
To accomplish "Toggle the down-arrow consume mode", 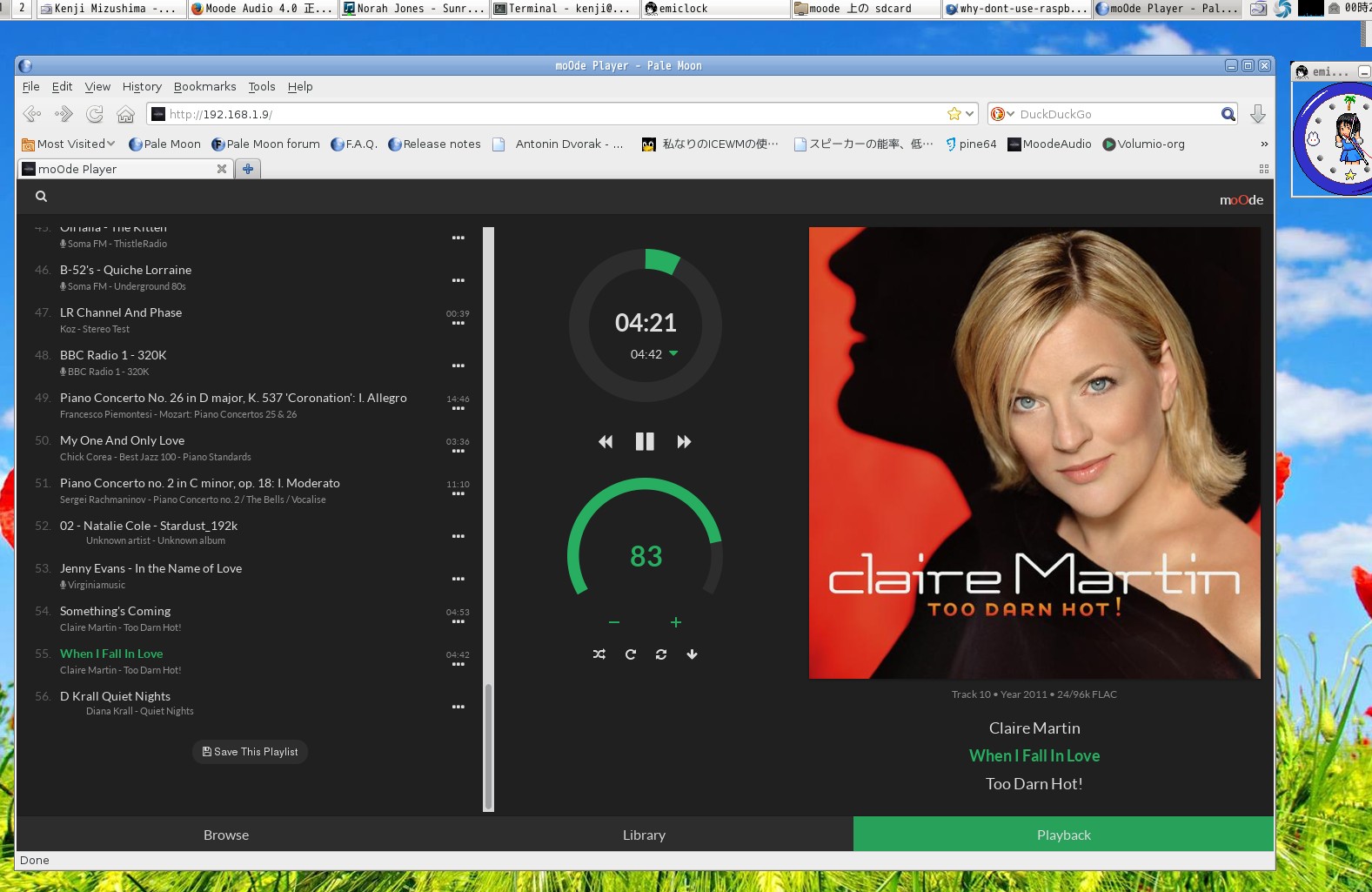I will 692,654.
